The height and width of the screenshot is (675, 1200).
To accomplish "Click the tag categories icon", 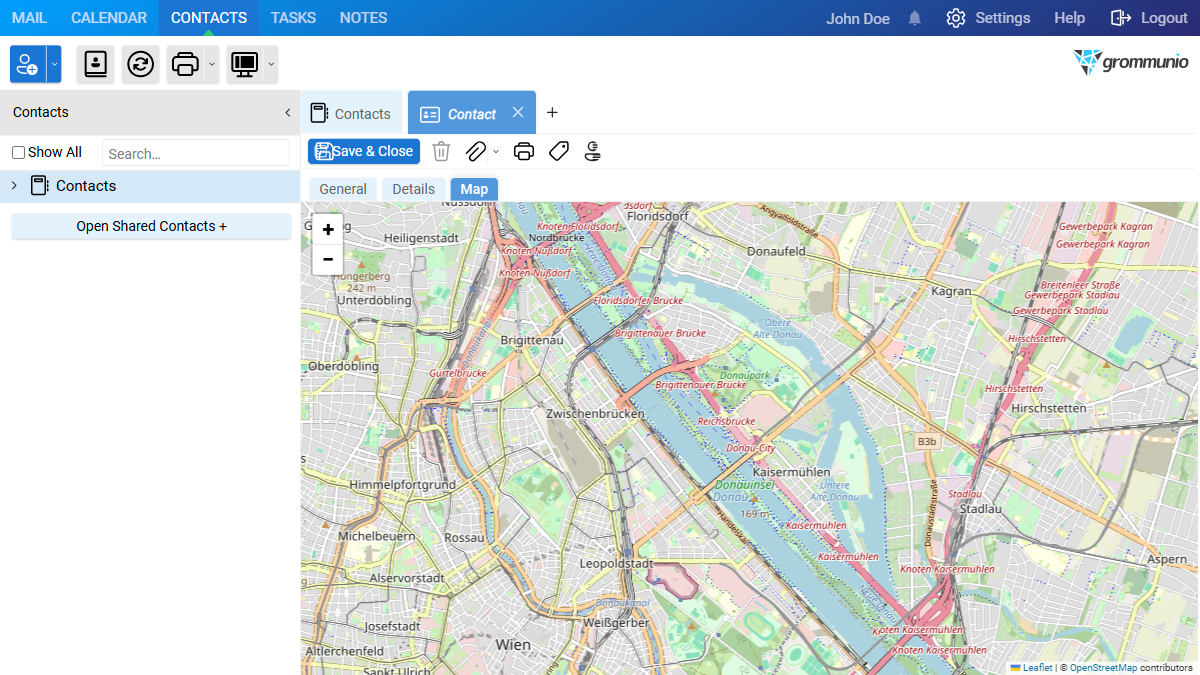I will pos(559,151).
